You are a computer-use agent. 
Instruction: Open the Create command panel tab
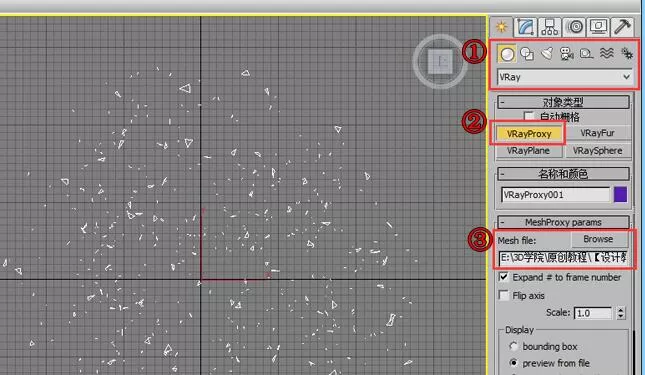[501, 27]
